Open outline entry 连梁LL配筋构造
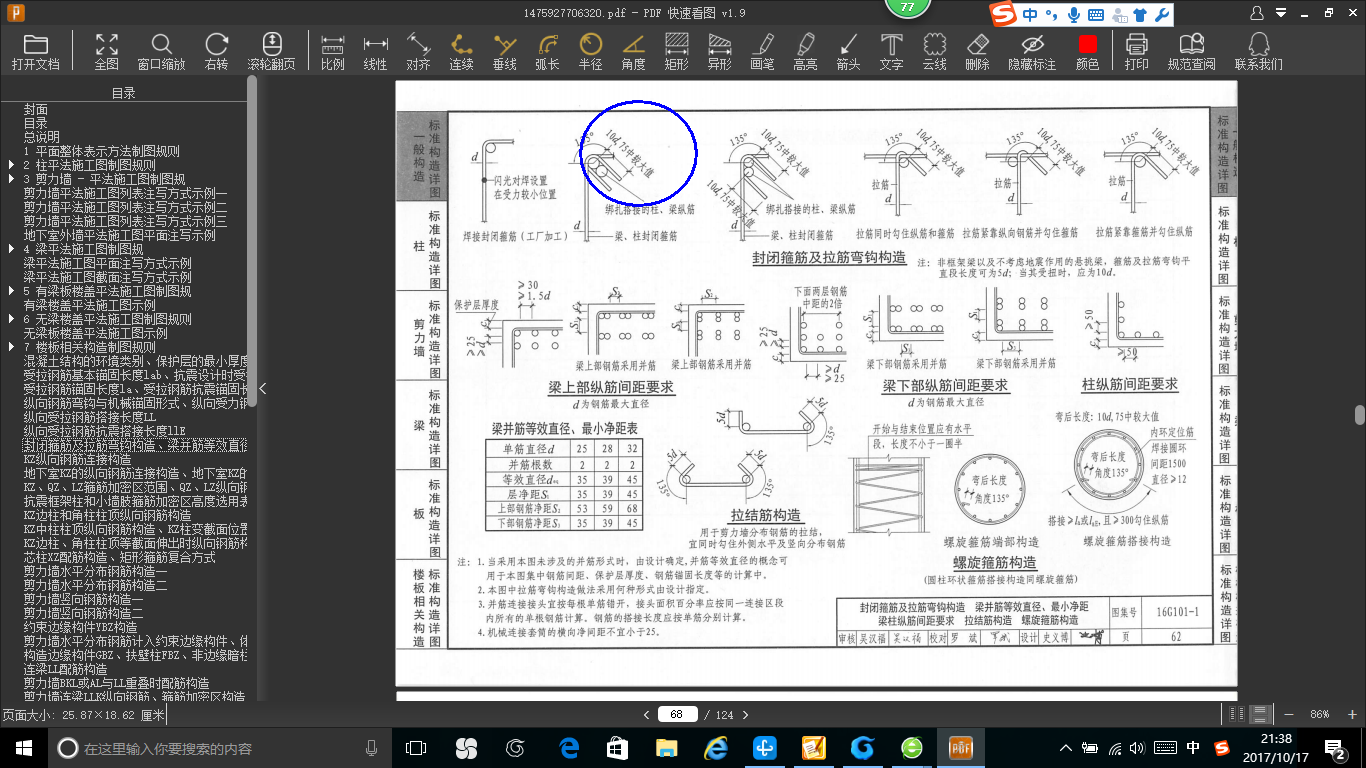 coord(65,669)
